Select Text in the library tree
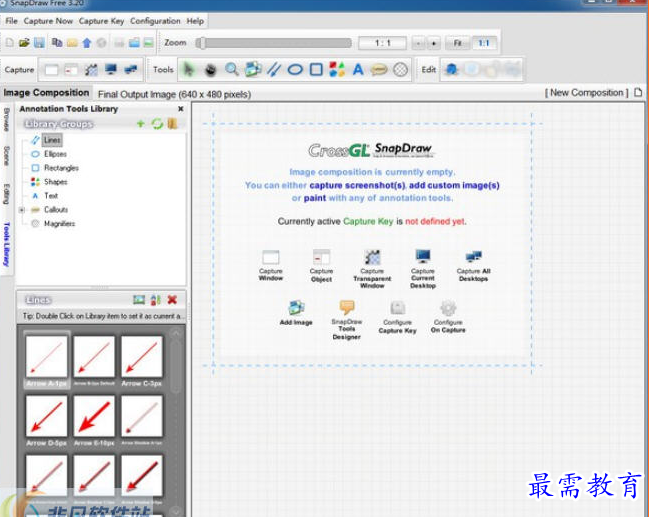The image size is (650, 517). click(51, 196)
